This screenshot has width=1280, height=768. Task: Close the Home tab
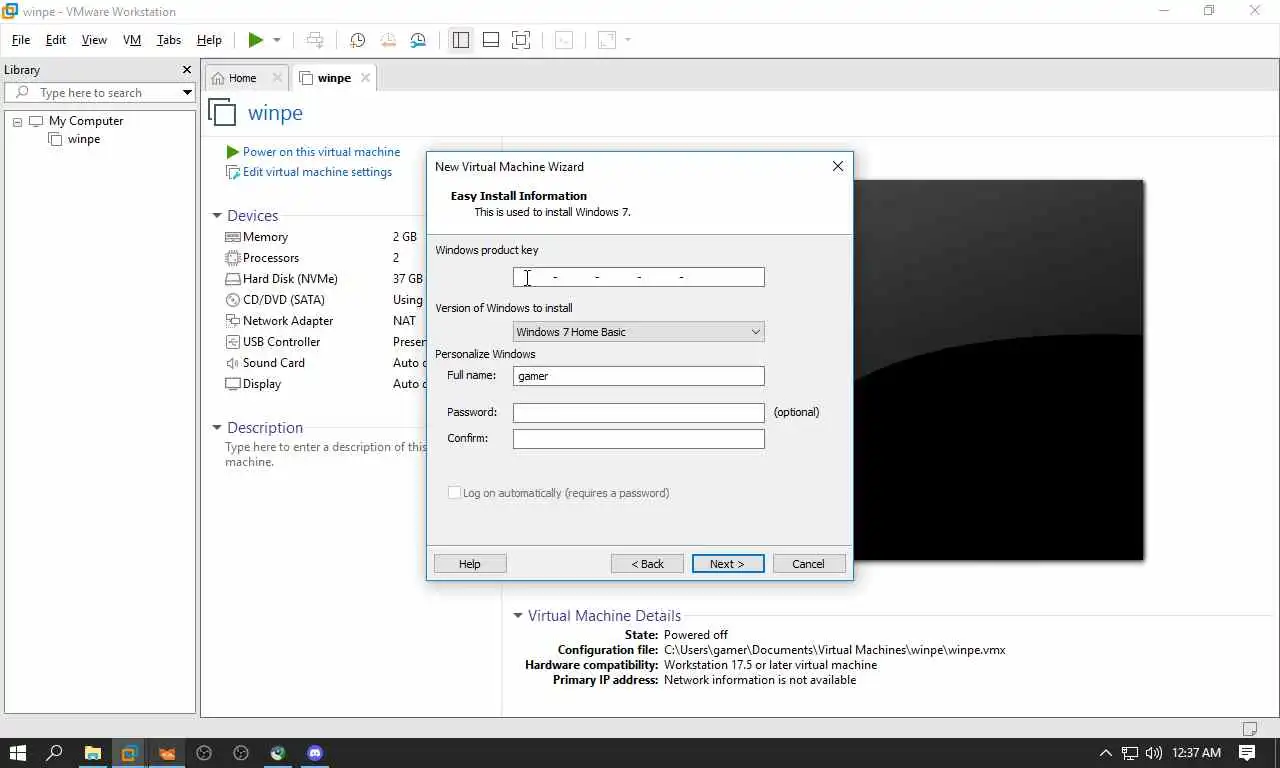277,78
